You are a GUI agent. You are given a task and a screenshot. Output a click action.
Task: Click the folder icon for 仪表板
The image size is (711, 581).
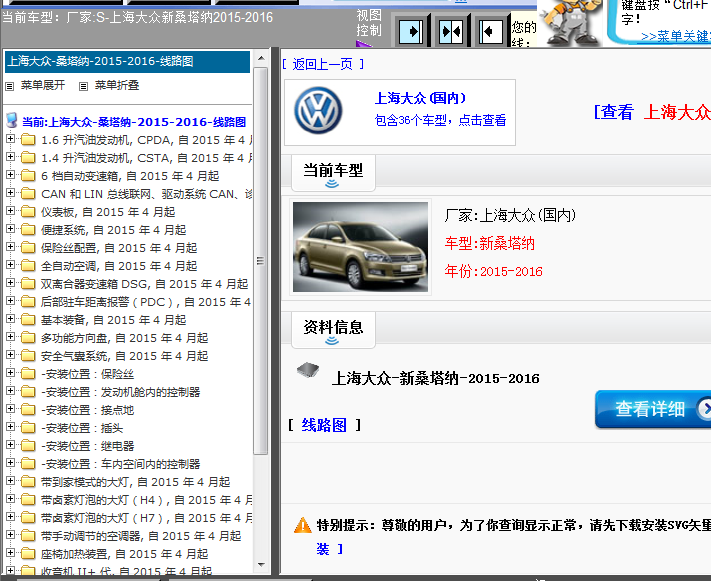[x=28, y=212]
